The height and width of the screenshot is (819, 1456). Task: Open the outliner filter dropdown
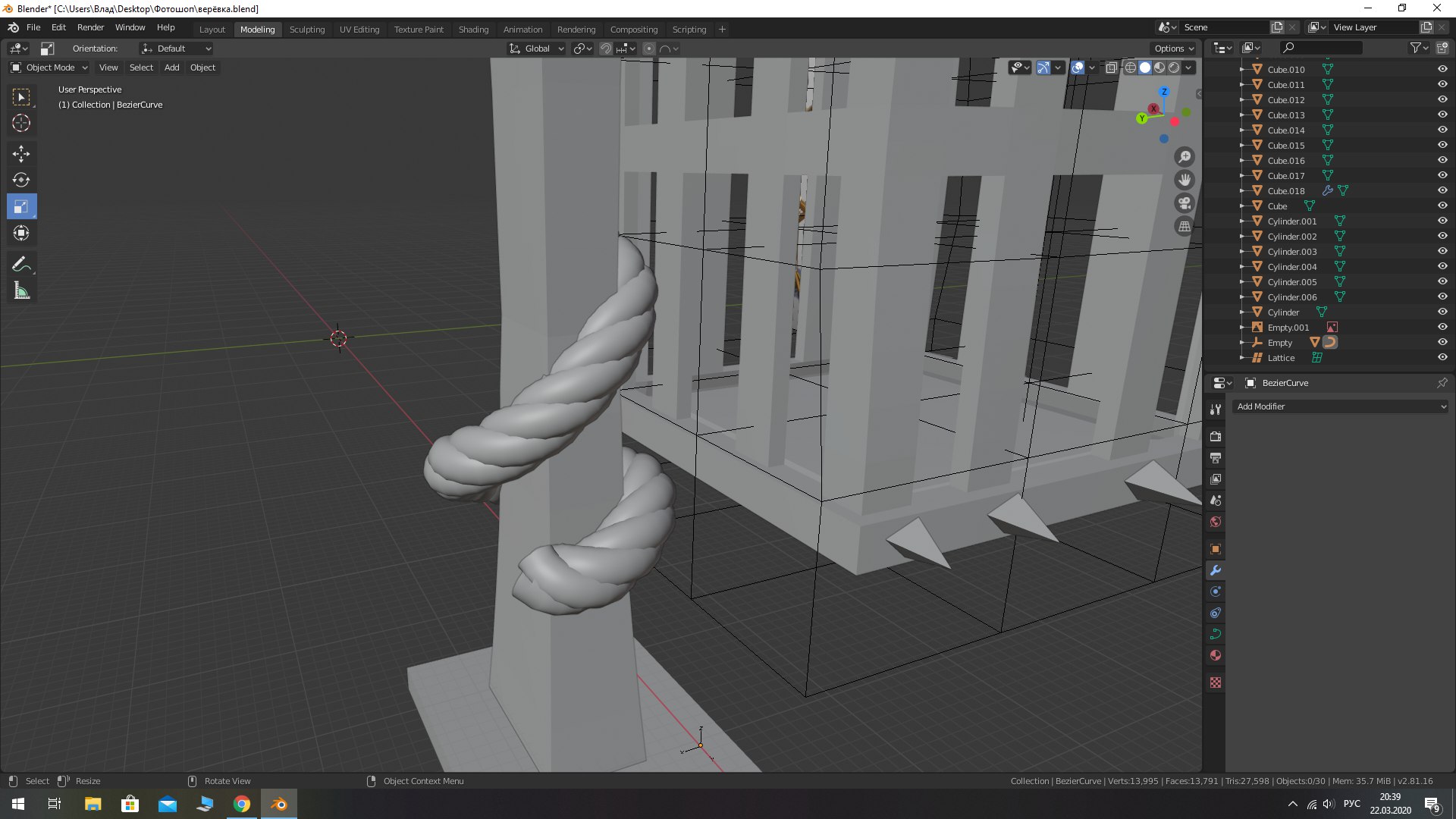pyautogui.click(x=1419, y=48)
